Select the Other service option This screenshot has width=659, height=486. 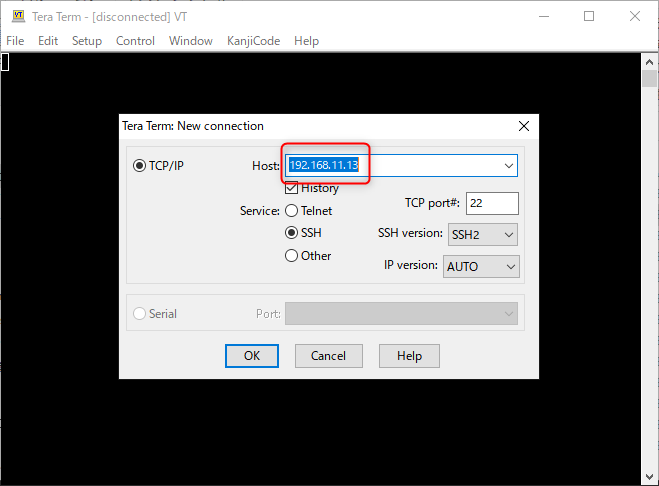pyautogui.click(x=292, y=256)
